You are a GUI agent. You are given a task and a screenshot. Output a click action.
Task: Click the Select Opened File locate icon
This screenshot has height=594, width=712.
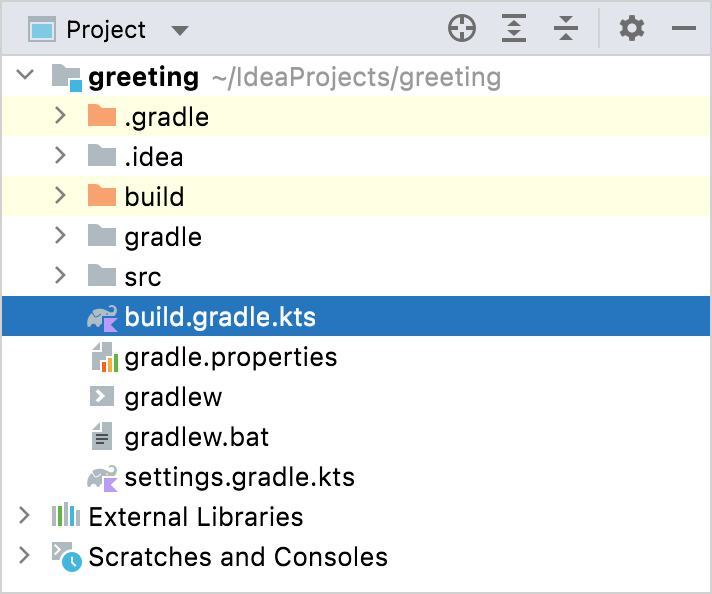[x=462, y=28]
